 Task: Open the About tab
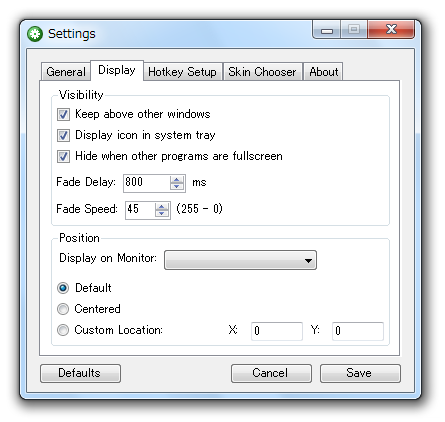coord(323,72)
